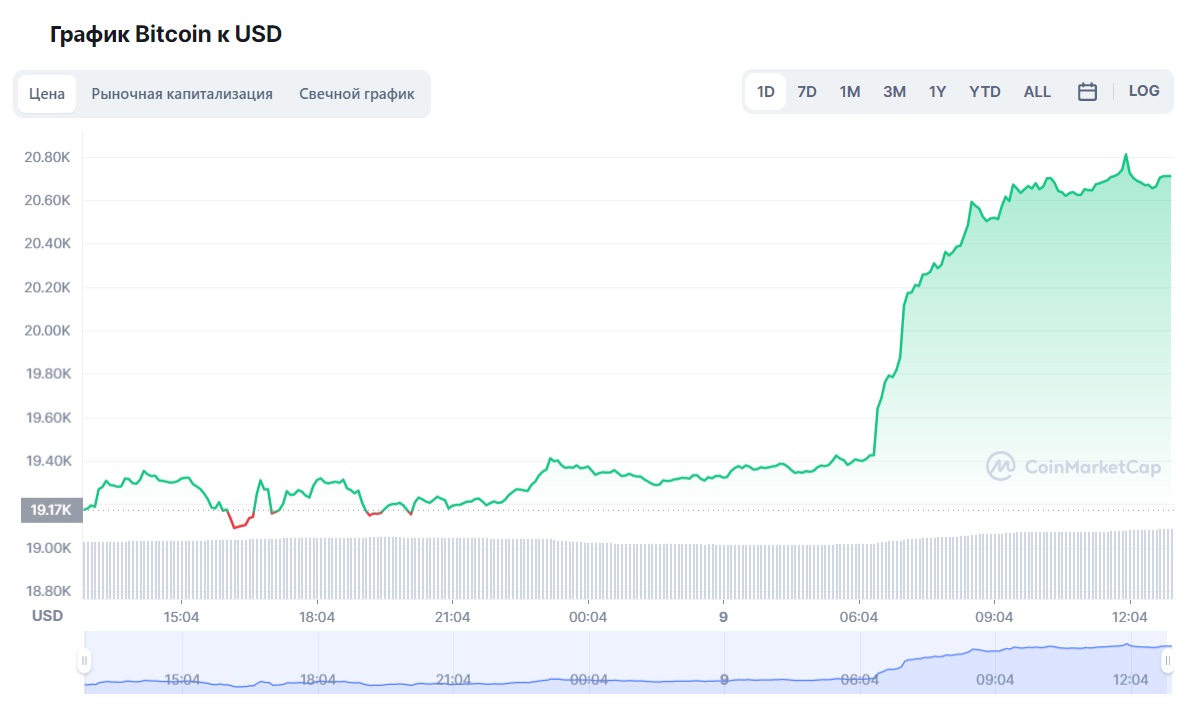The height and width of the screenshot is (711, 1185).
Task: Select the ALL time range
Action: click(x=1036, y=90)
